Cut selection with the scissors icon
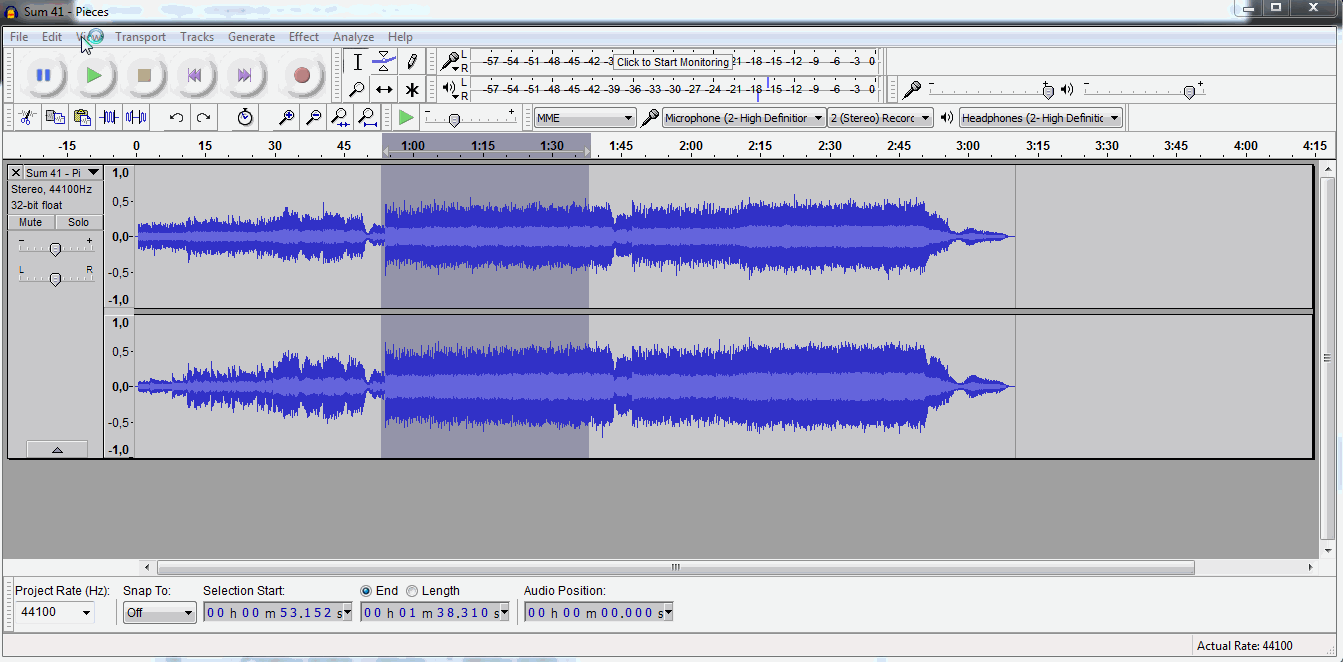 point(28,117)
